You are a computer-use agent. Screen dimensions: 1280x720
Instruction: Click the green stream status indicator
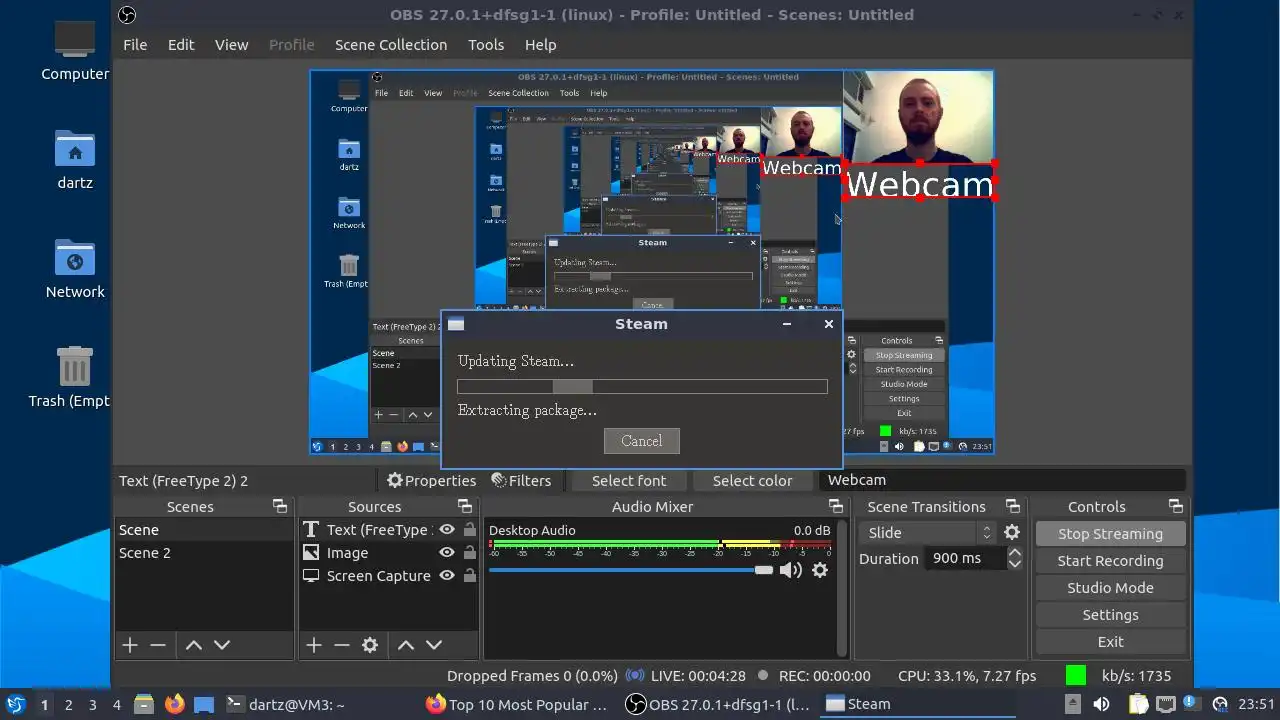1076,676
